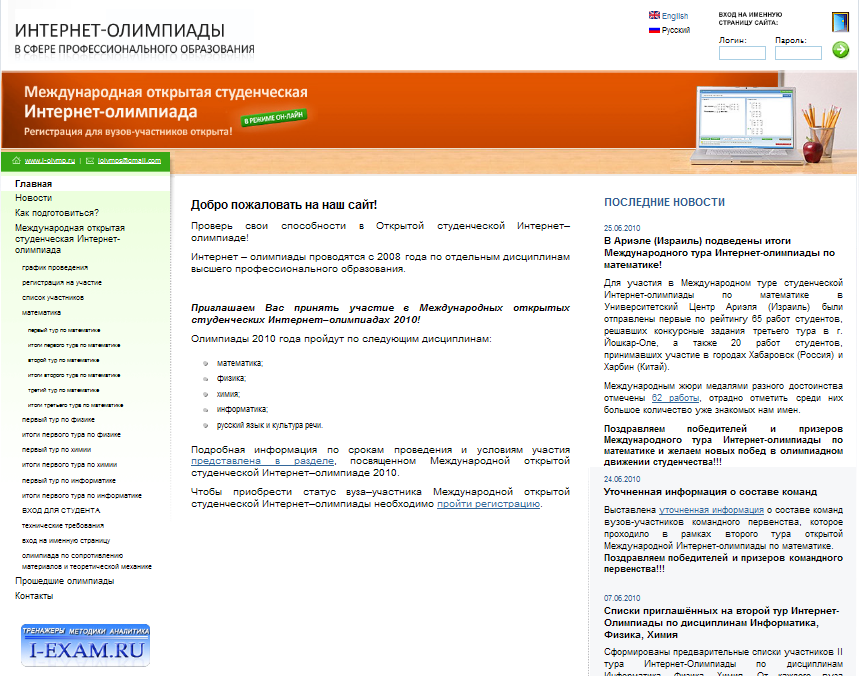The height and width of the screenshot is (676, 859).
Task: Click the envelope email icon in green bar
Action: click(89, 160)
